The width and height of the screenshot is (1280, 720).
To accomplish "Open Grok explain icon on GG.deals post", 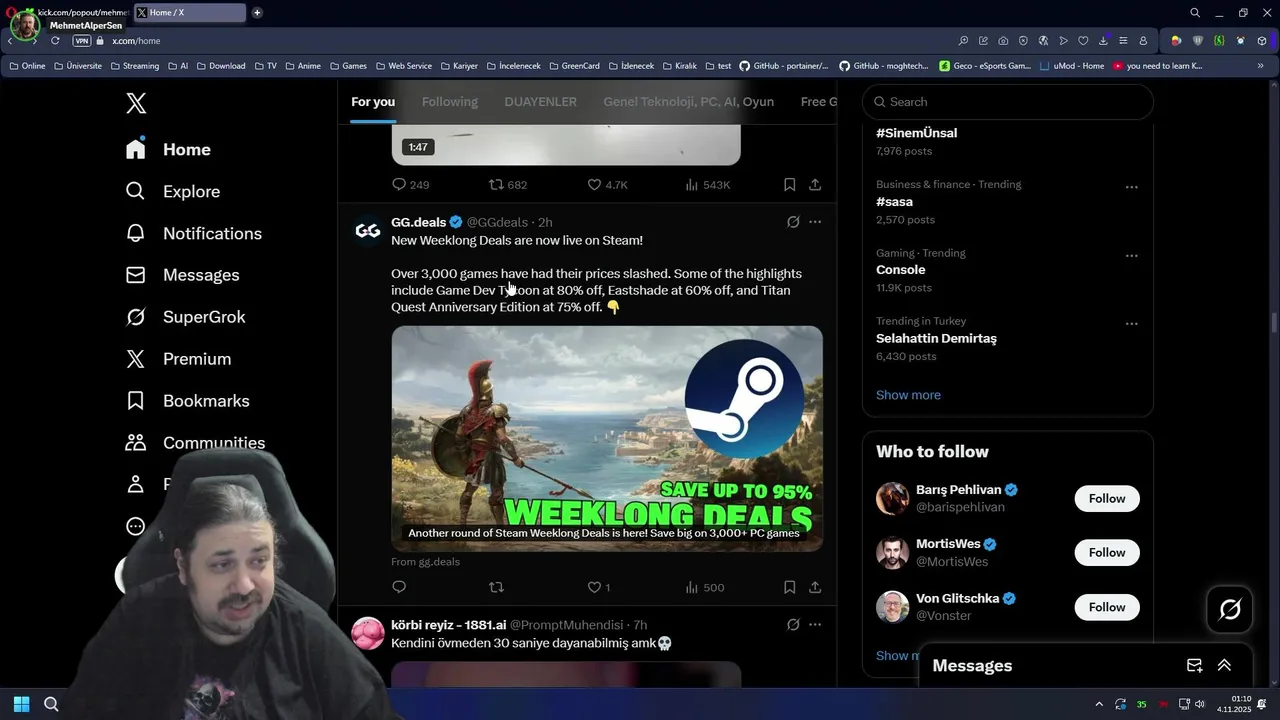I will point(793,222).
